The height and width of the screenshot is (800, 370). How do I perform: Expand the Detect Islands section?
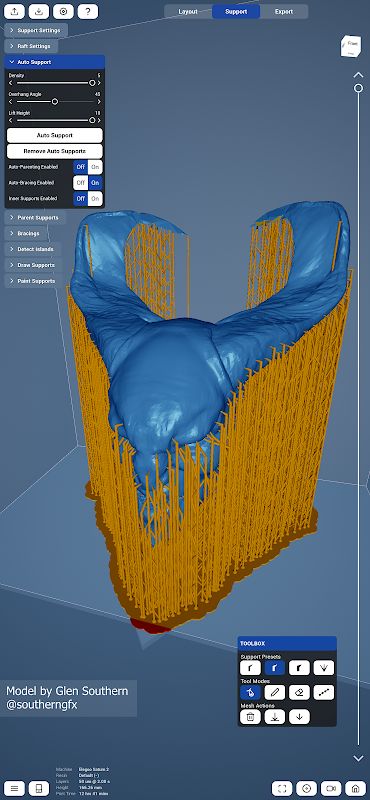(x=33, y=249)
